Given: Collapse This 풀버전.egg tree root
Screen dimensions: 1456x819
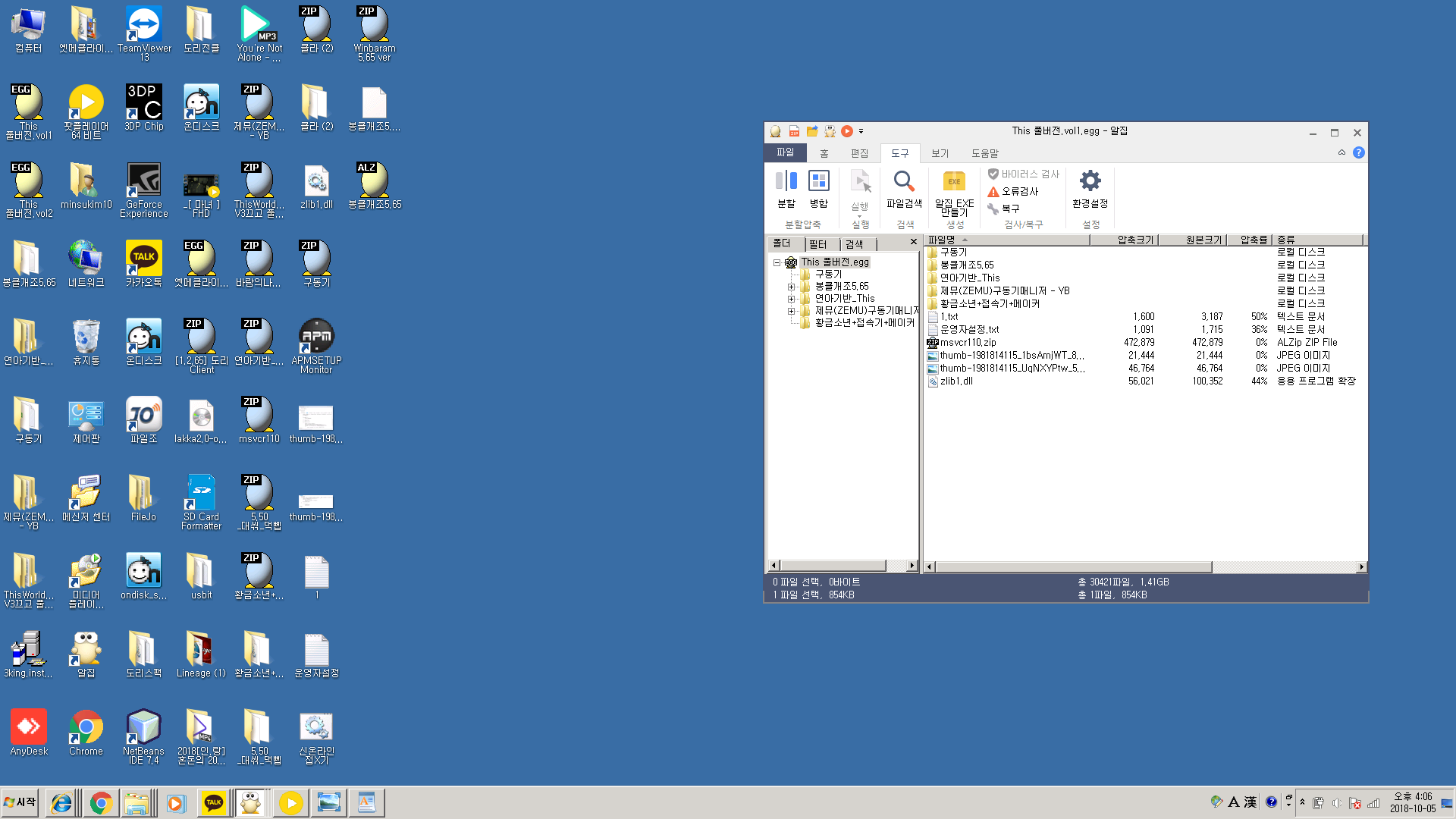Looking at the screenshot, I should [777, 262].
